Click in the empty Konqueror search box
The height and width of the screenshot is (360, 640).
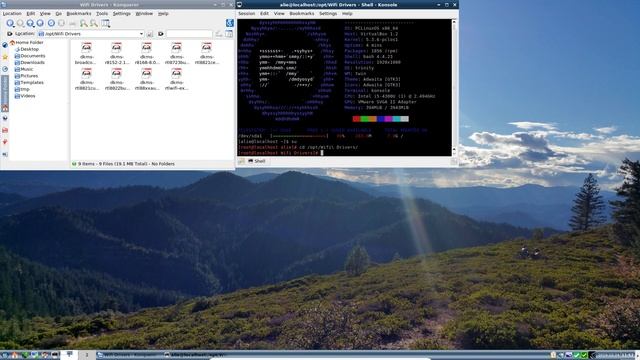(x=189, y=34)
